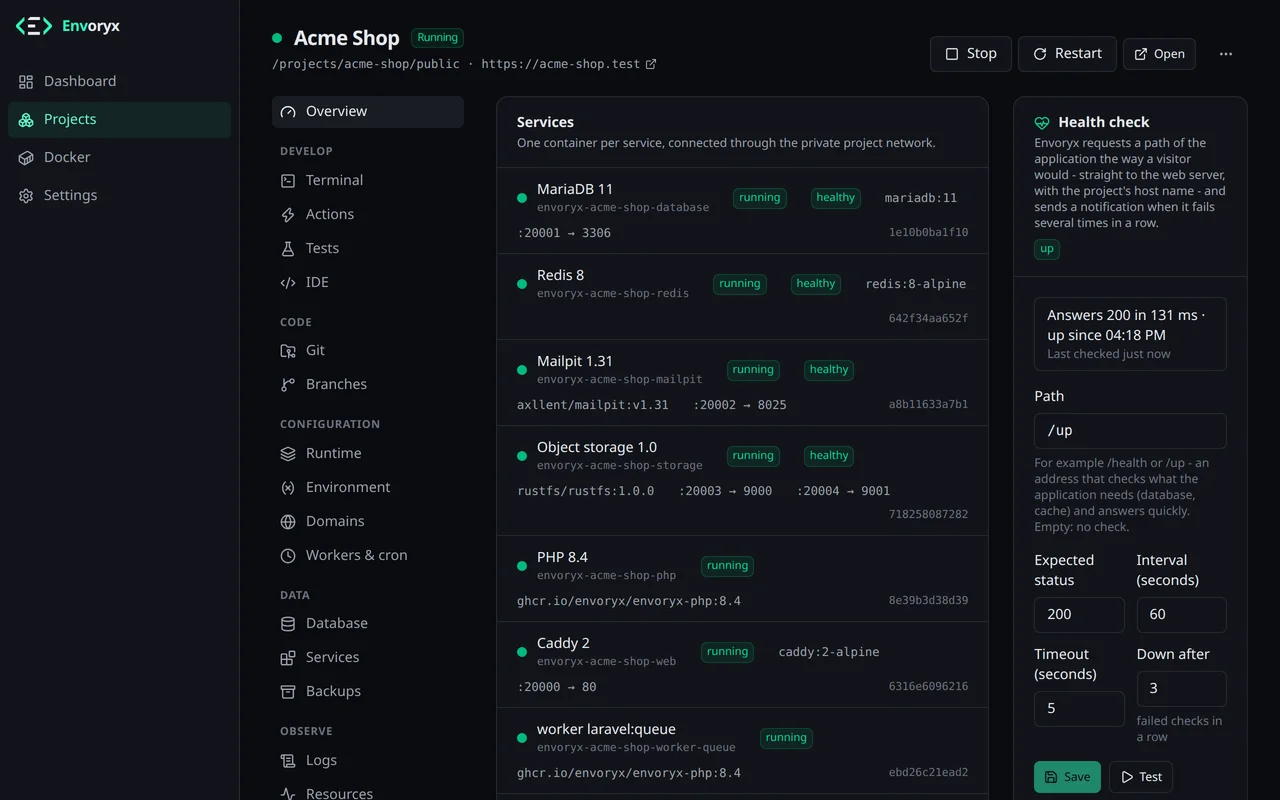The height and width of the screenshot is (800, 1280).
Task: Click the IDE code brackets icon
Action: pyautogui.click(x=288, y=282)
